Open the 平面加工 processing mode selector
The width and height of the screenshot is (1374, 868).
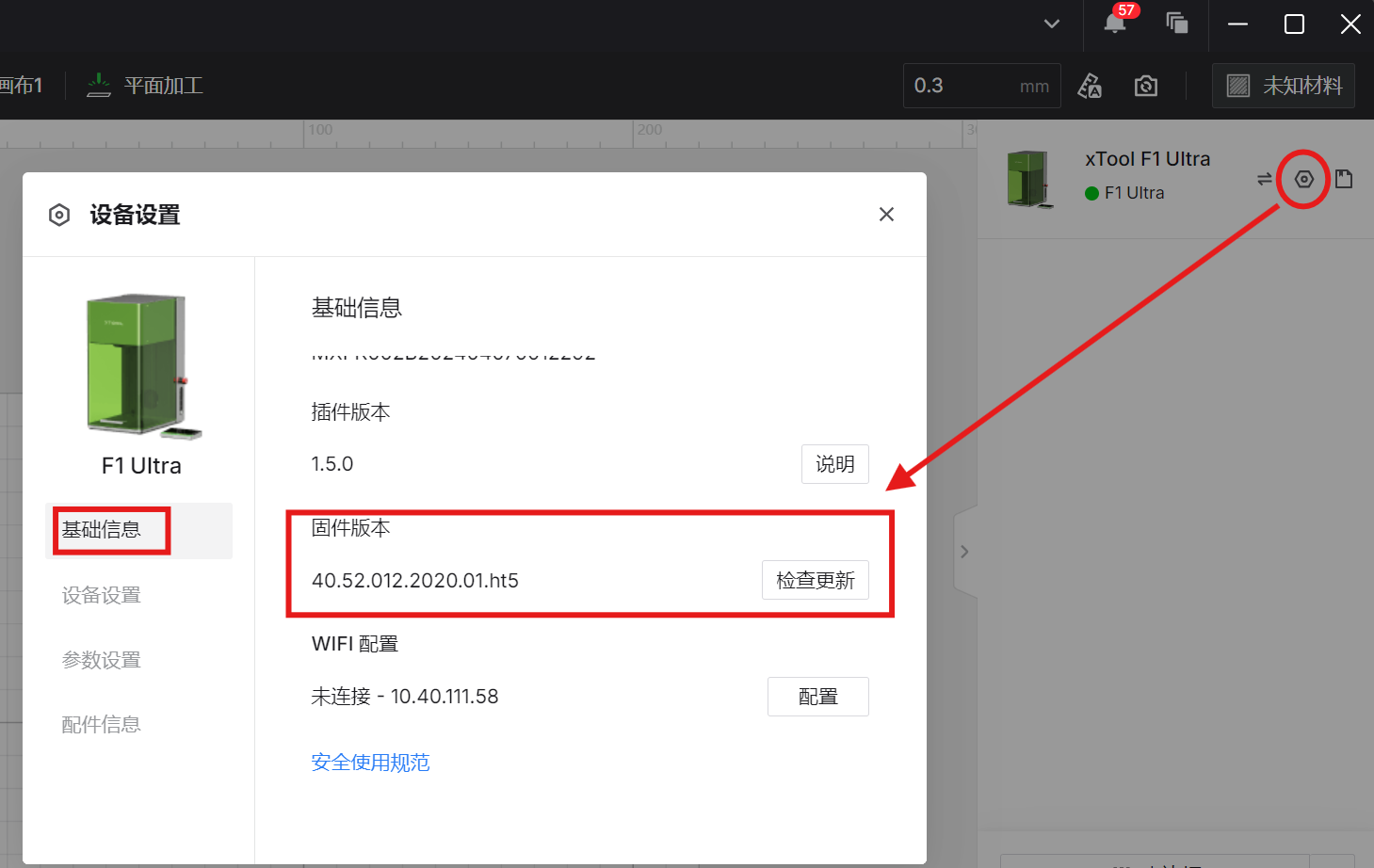point(145,86)
